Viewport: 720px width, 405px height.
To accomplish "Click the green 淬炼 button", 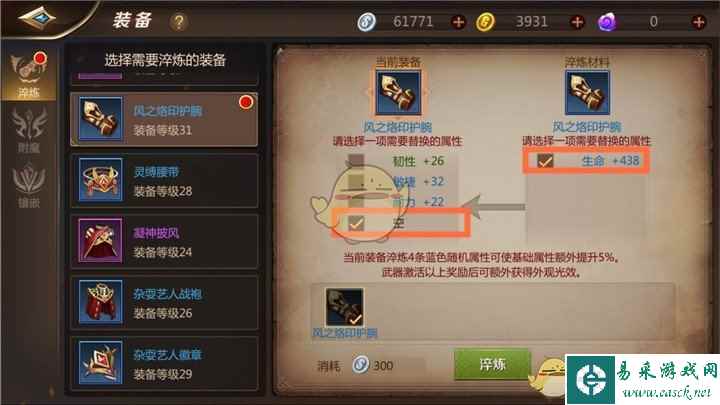I will tap(492, 365).
